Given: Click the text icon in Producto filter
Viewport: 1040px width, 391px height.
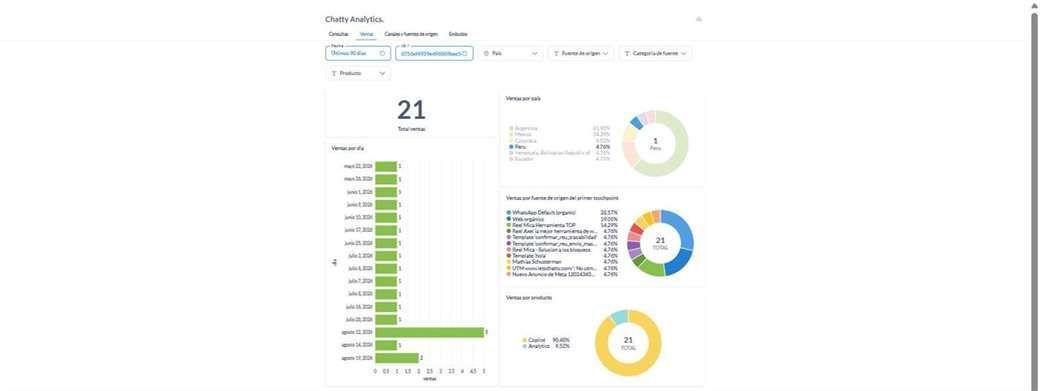Looking at the screenshot, I should coord(334,74).
